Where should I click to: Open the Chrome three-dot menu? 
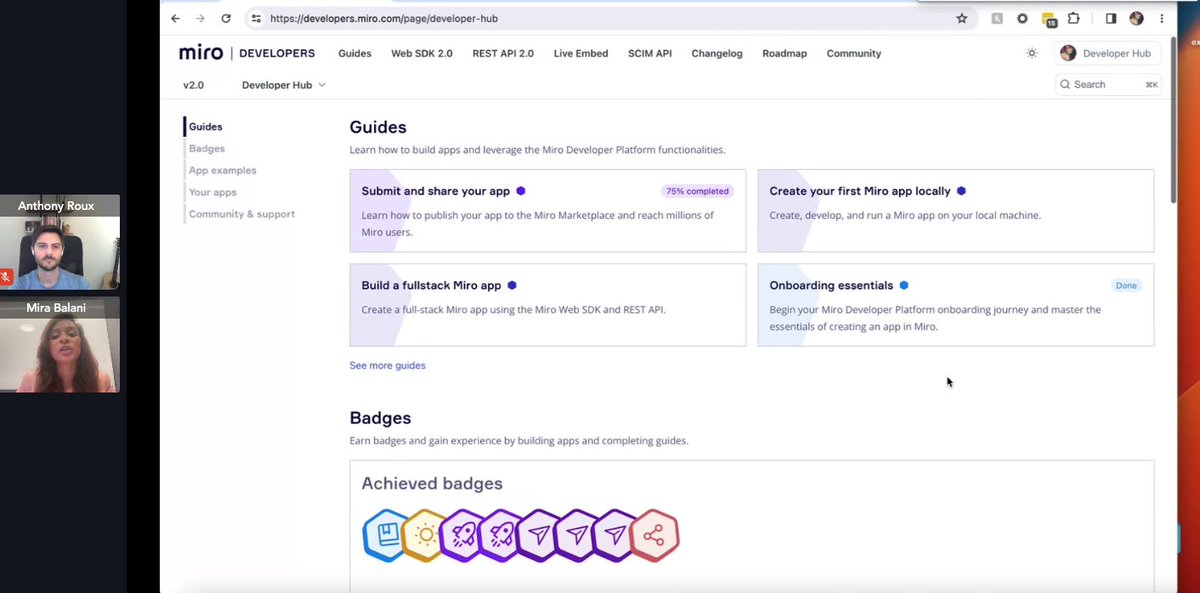(1161, 17)
